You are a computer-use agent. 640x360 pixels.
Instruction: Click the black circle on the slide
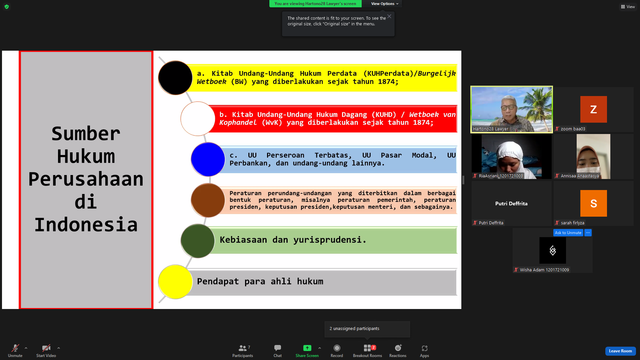click(175, 78)
